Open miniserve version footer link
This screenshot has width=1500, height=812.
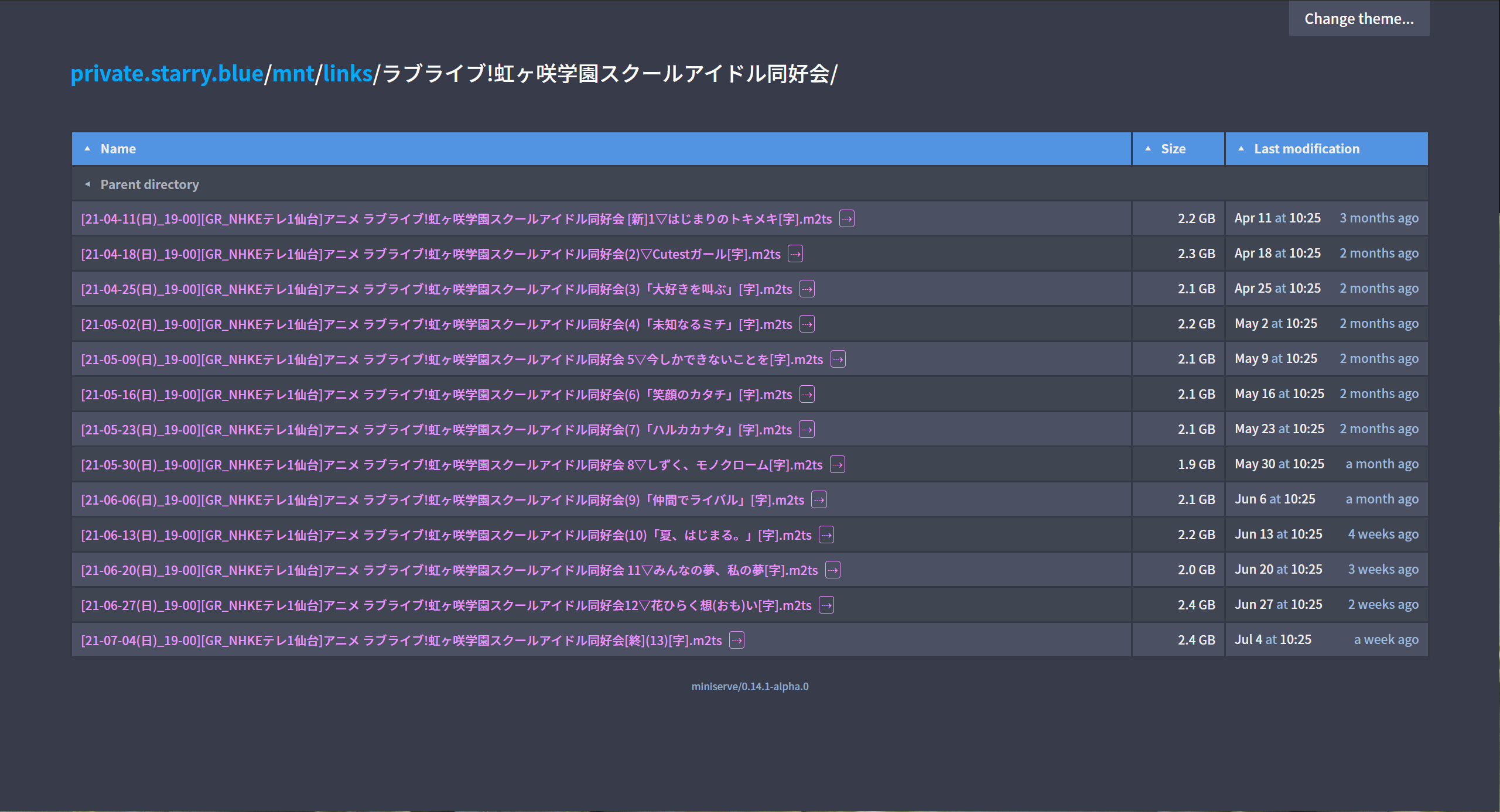(x=750, y=686)
